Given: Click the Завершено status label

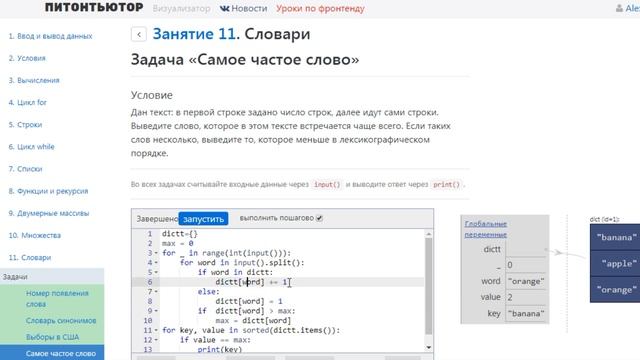Looking at the screenshot, I should pyautogui.click(x=157, y=219).
